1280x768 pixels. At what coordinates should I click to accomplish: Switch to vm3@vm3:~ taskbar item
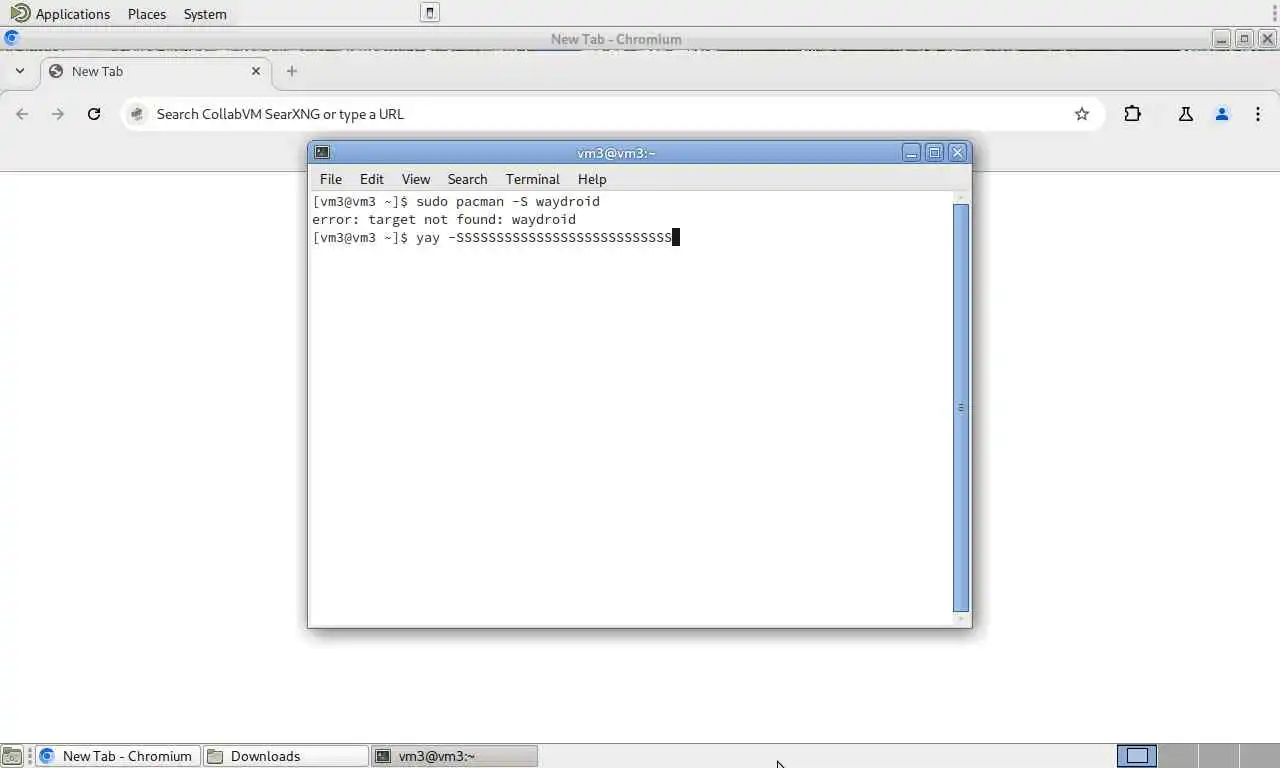(x=454, y=756)
